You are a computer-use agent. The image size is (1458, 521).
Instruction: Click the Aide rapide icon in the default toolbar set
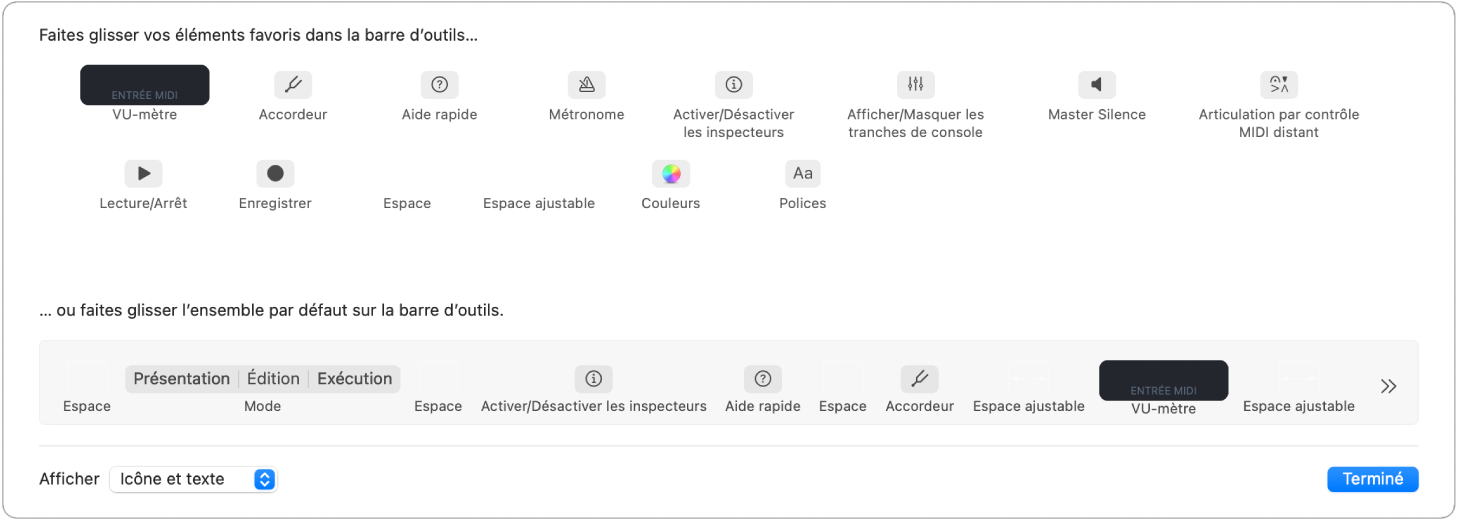click(762, 378)
